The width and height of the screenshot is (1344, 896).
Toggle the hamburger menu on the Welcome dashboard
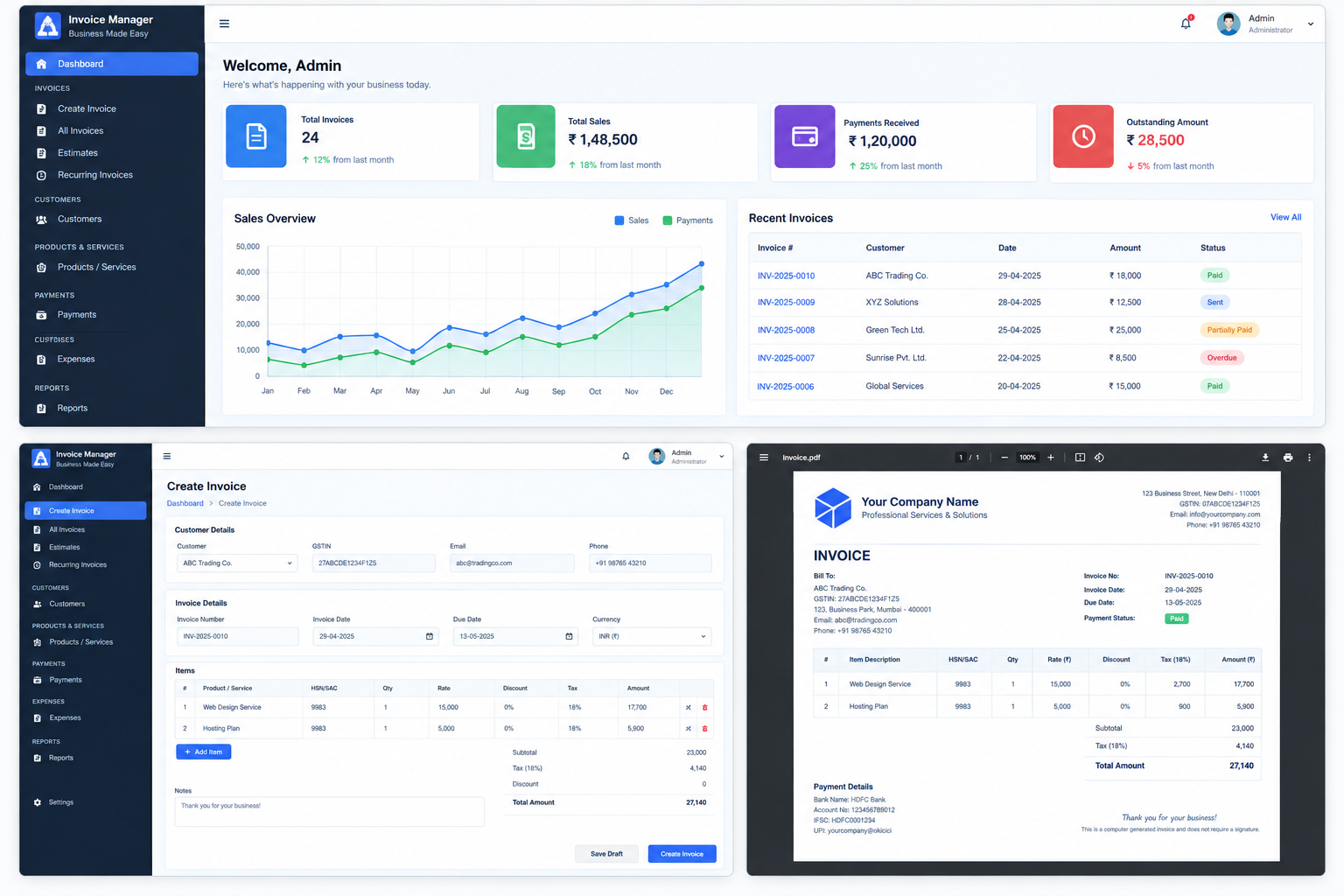[224, 24]
